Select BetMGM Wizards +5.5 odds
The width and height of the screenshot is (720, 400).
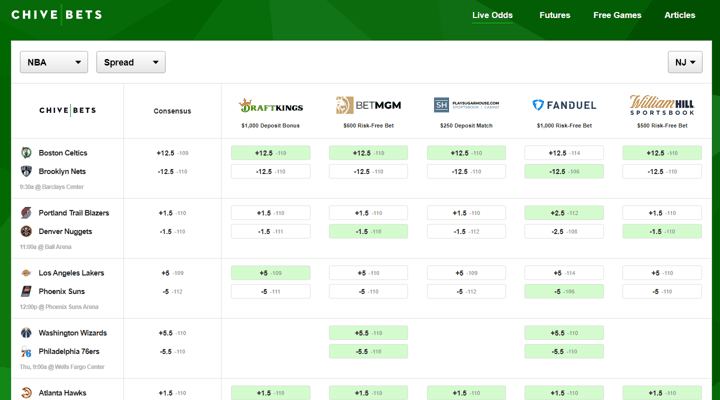(x=368, y=333)
